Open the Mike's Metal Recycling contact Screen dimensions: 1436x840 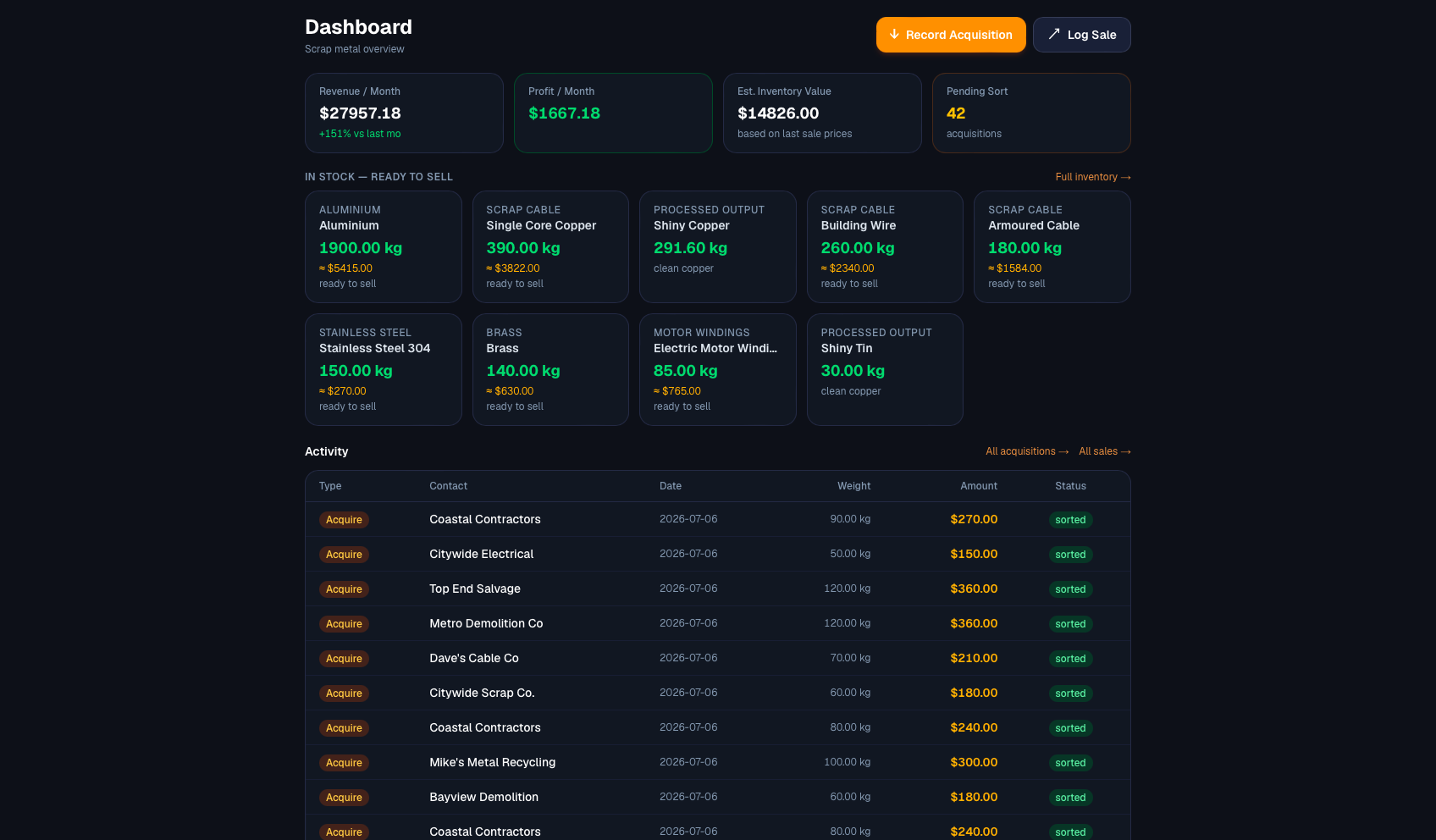click(x=493, y=762)
